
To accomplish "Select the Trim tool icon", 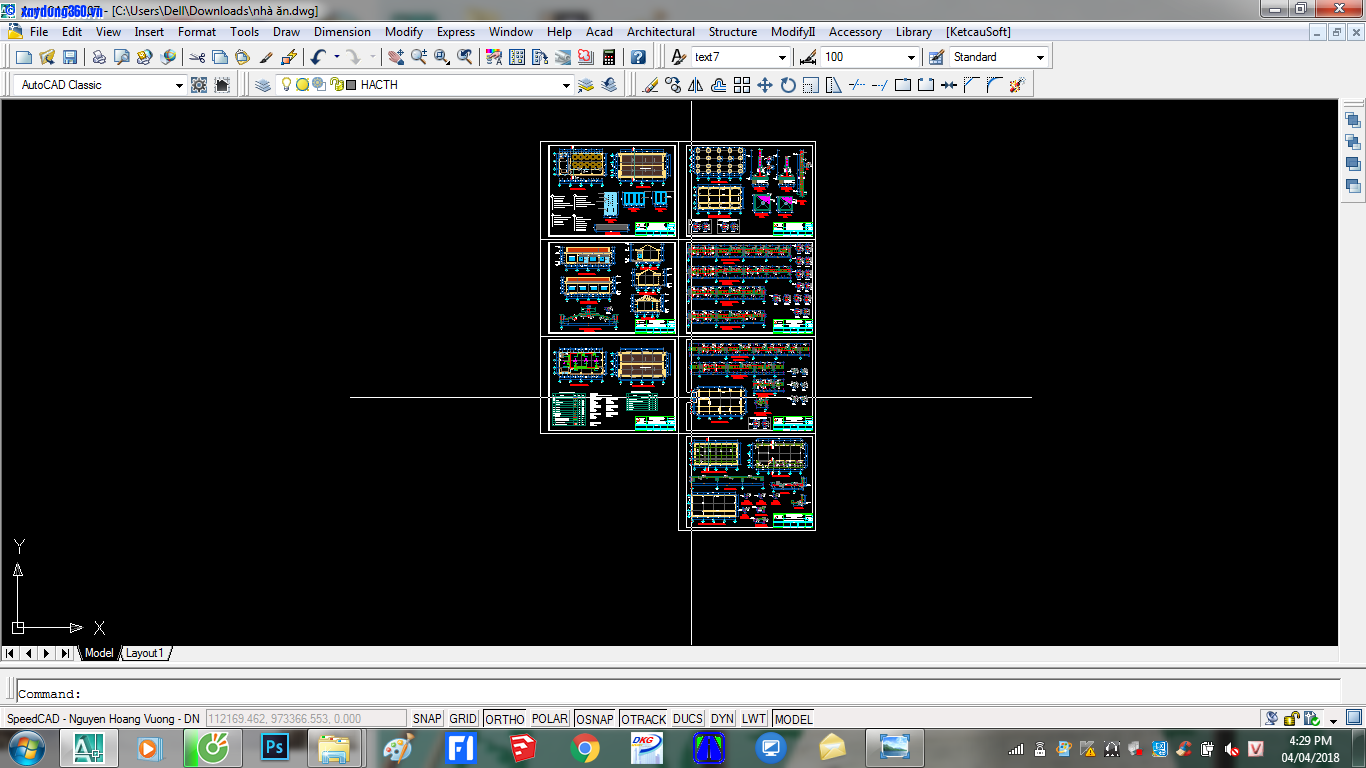I will click(x=857, y=85).
